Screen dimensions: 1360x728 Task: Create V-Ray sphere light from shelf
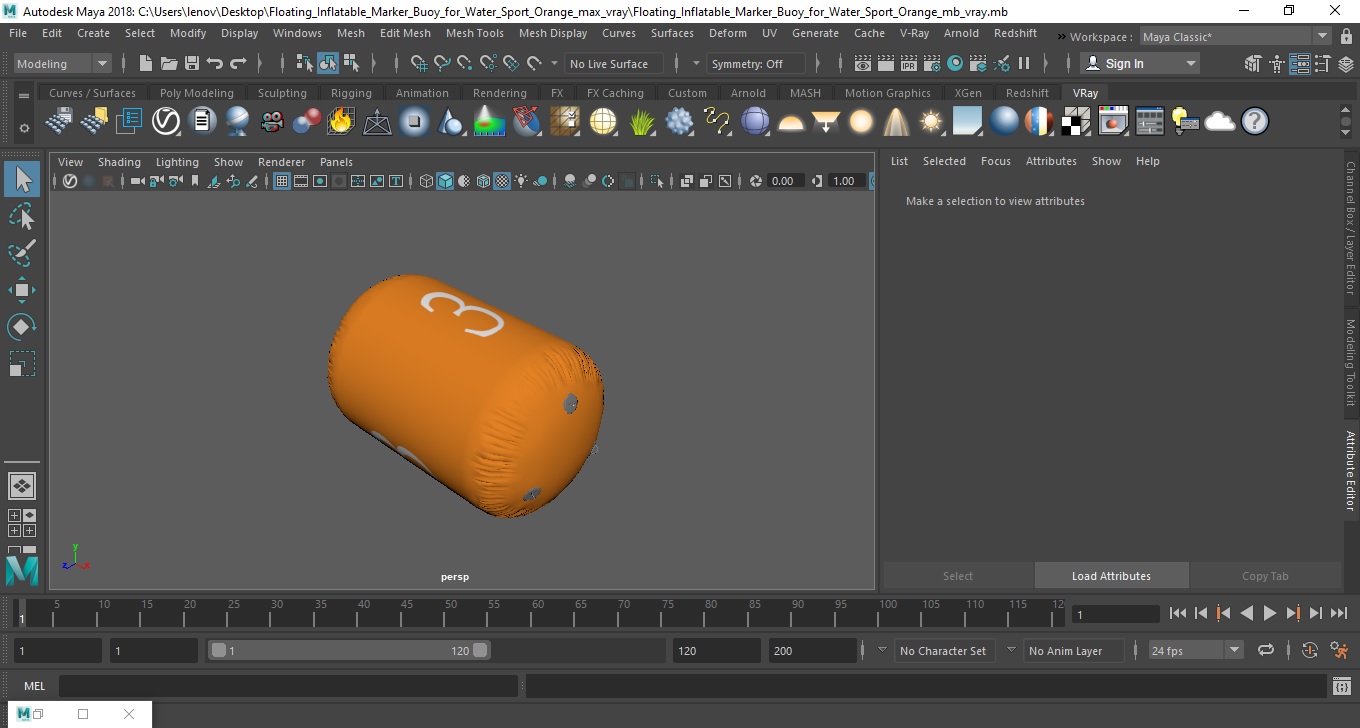861,122
